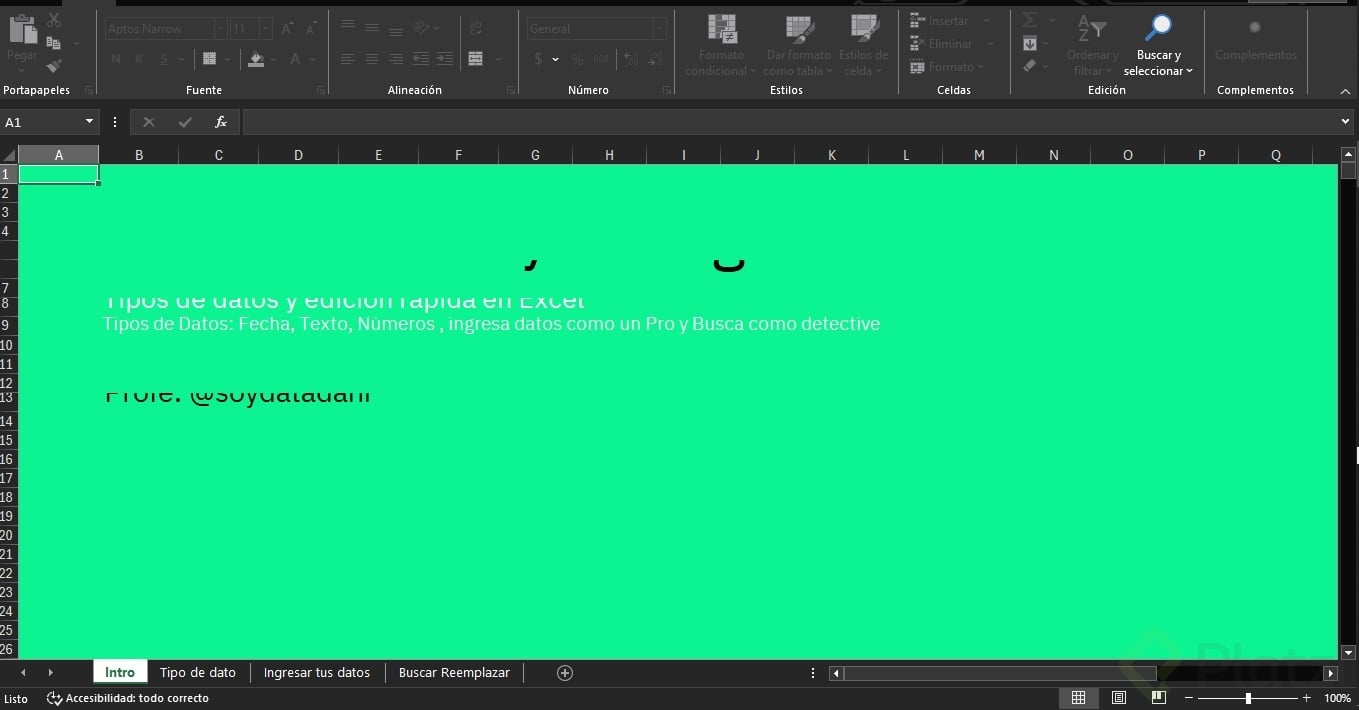Click the Complementos add-ins button
1359x710 pixels.
tap(1255, 40)
